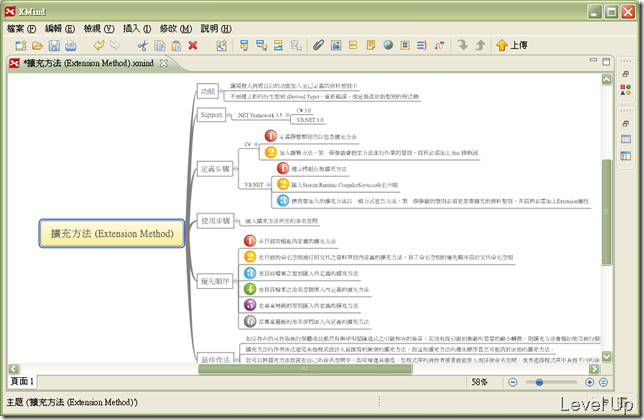Select the 擴充方法 (Extension Method).xmind tab
The height and width of the screenshot is (420, 644).
[88, 63]
